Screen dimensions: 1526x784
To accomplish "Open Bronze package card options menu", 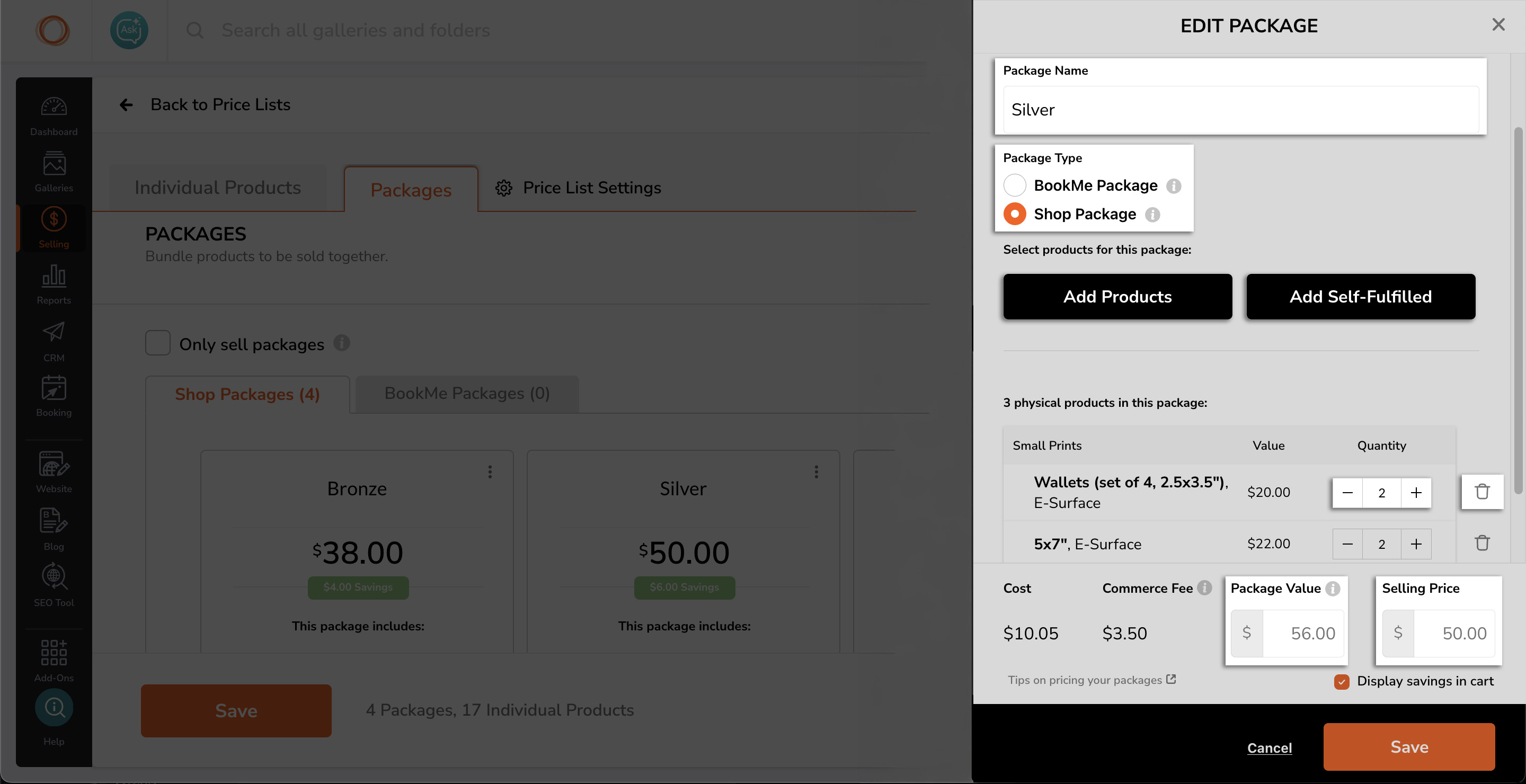I will [490, 472].
